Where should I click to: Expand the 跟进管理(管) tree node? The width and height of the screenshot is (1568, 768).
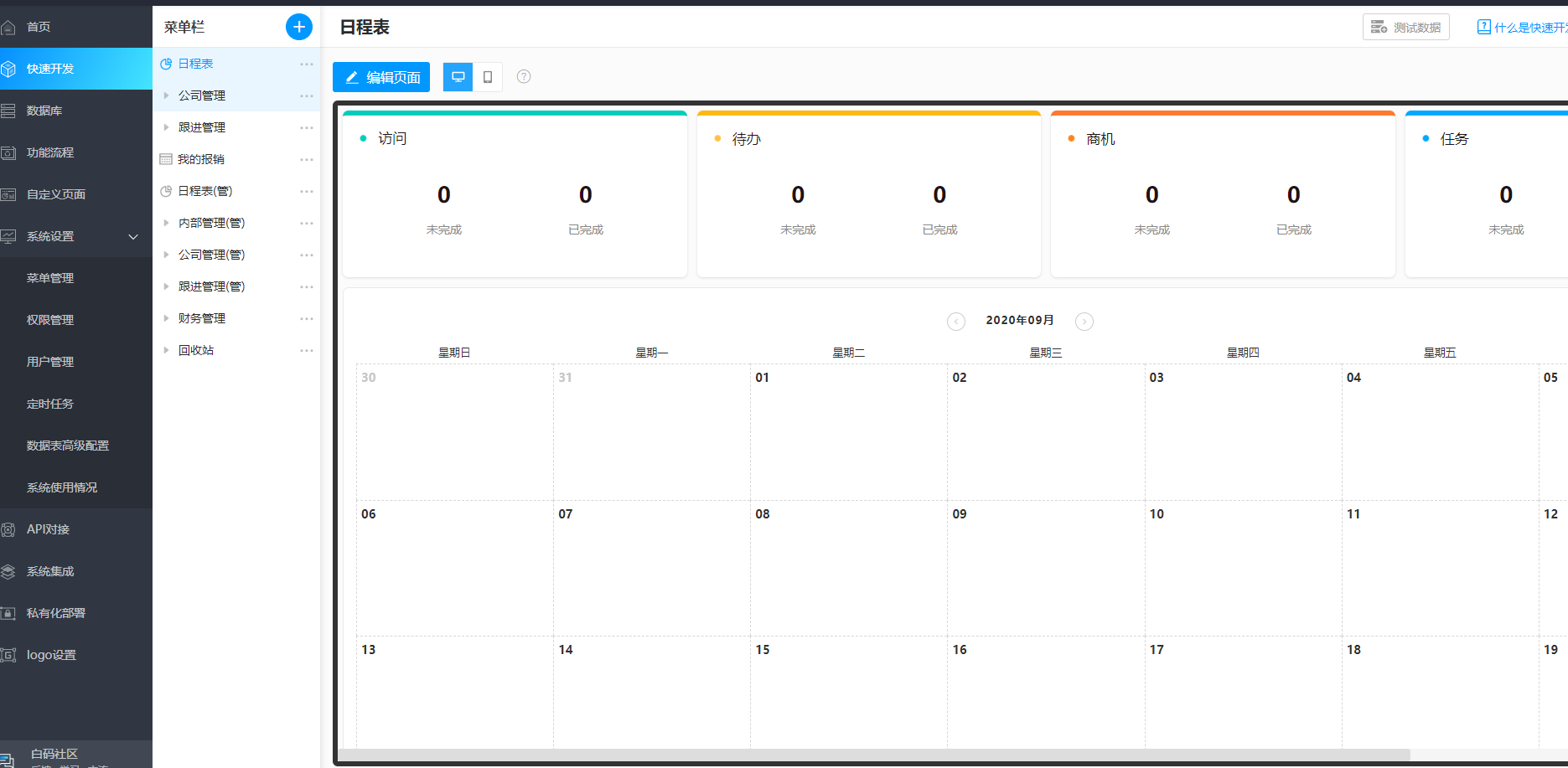point(166,286)
